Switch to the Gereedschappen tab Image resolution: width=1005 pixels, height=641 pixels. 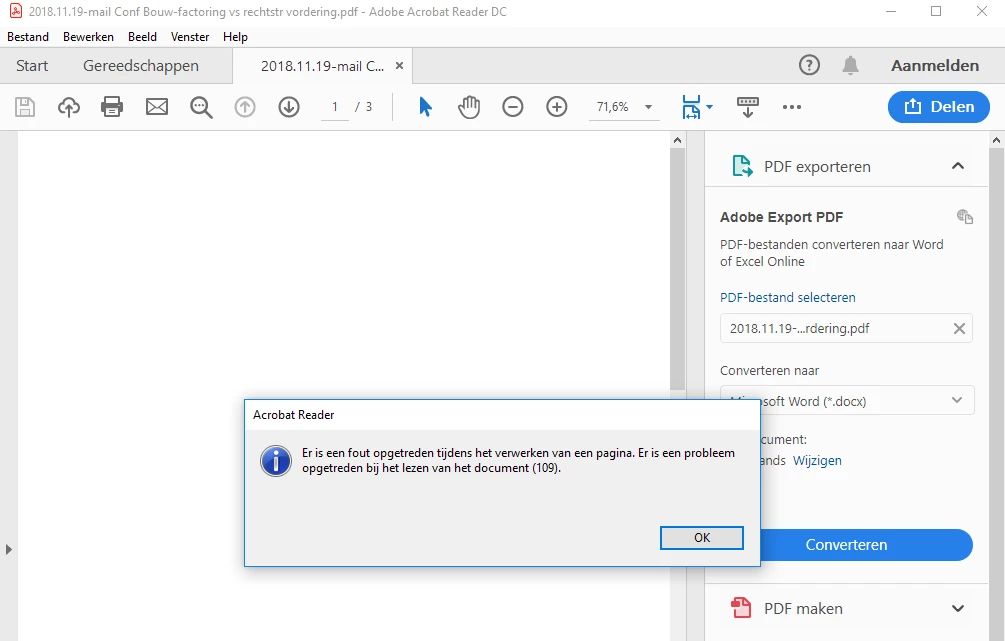[x=141, y=65]
